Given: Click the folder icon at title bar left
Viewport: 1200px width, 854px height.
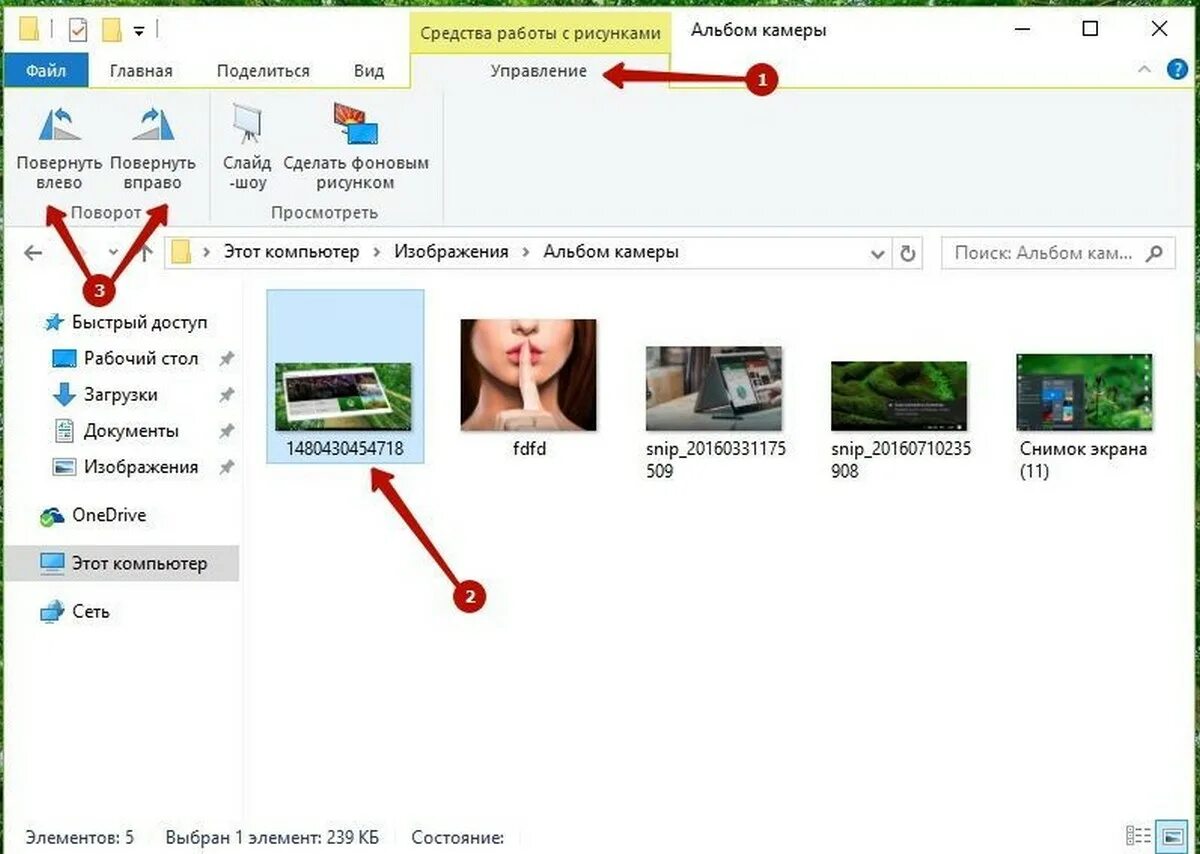Looking at the screenshot, I should 30,31.
